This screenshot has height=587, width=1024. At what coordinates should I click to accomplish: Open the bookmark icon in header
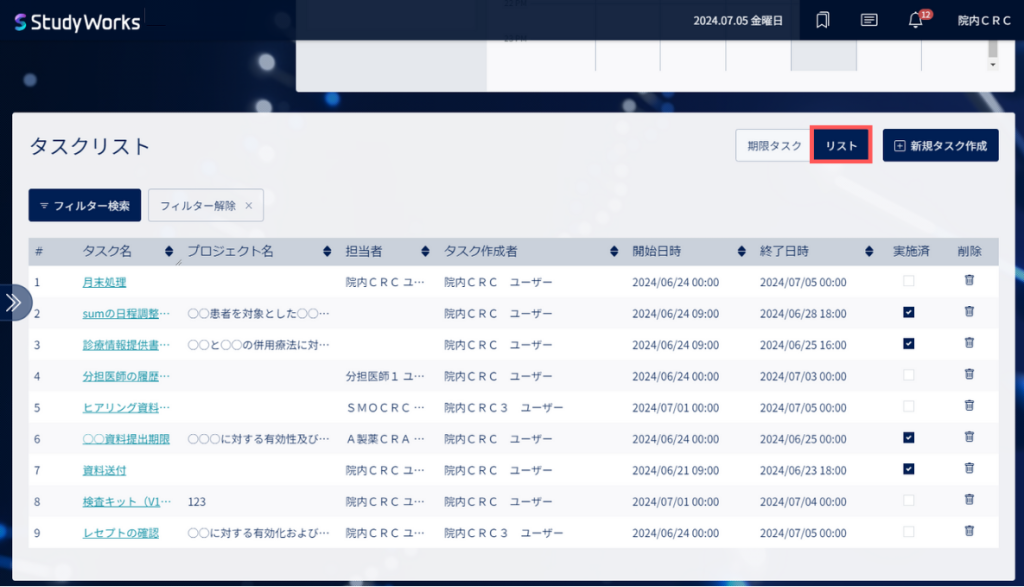tap(822, 20)
